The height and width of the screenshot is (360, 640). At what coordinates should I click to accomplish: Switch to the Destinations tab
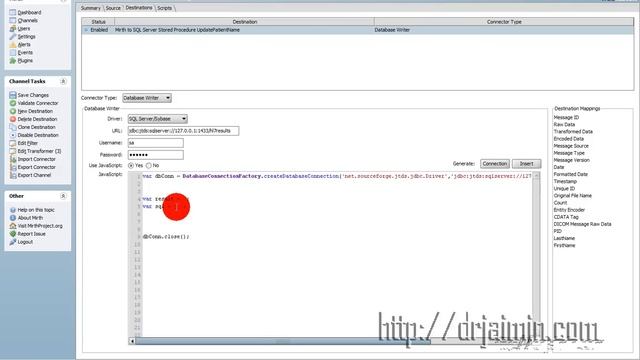[x=139, y=8]
